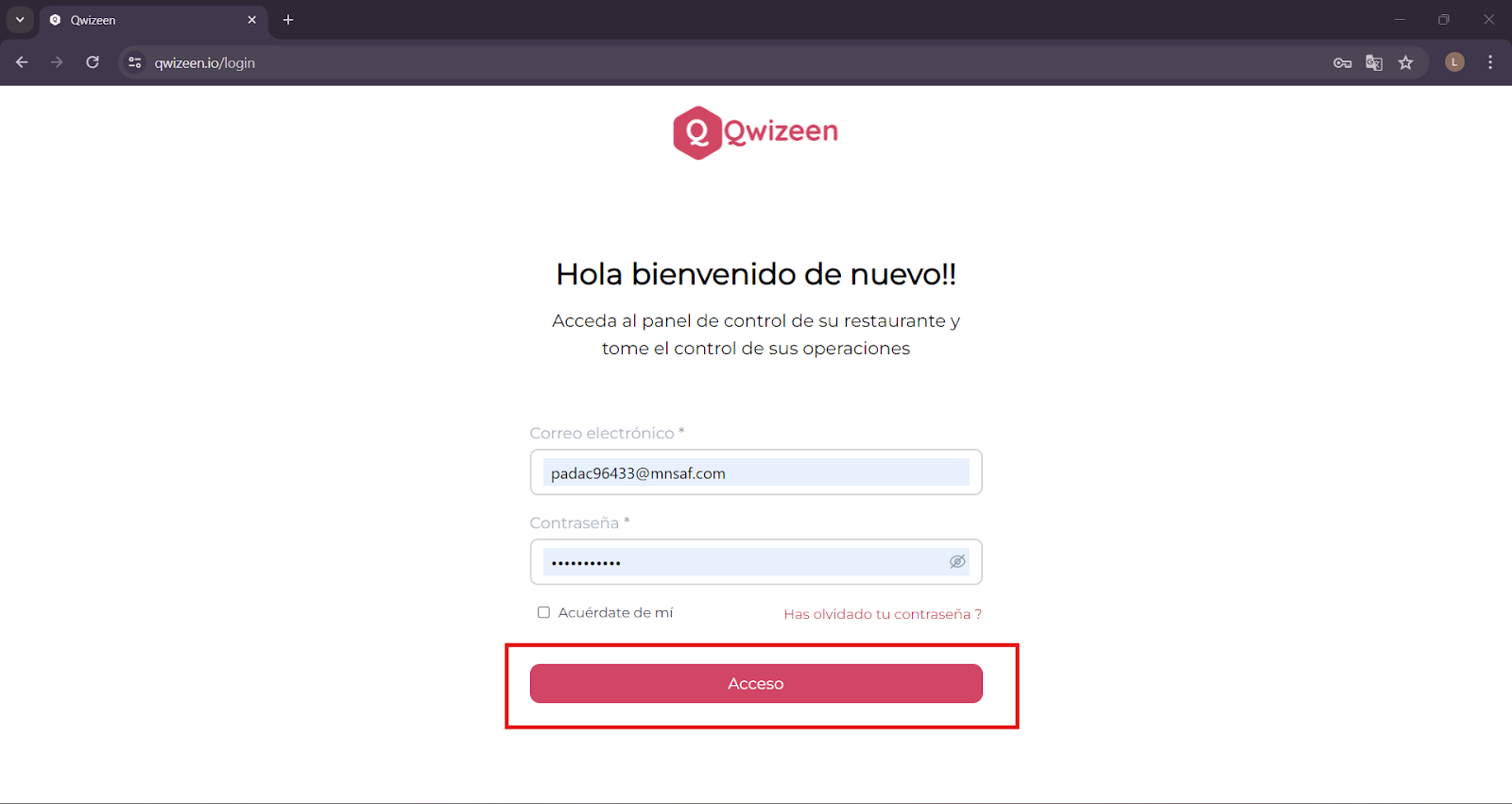
Task: Click the Qwizeen logo at top
Action: point(755,133)
